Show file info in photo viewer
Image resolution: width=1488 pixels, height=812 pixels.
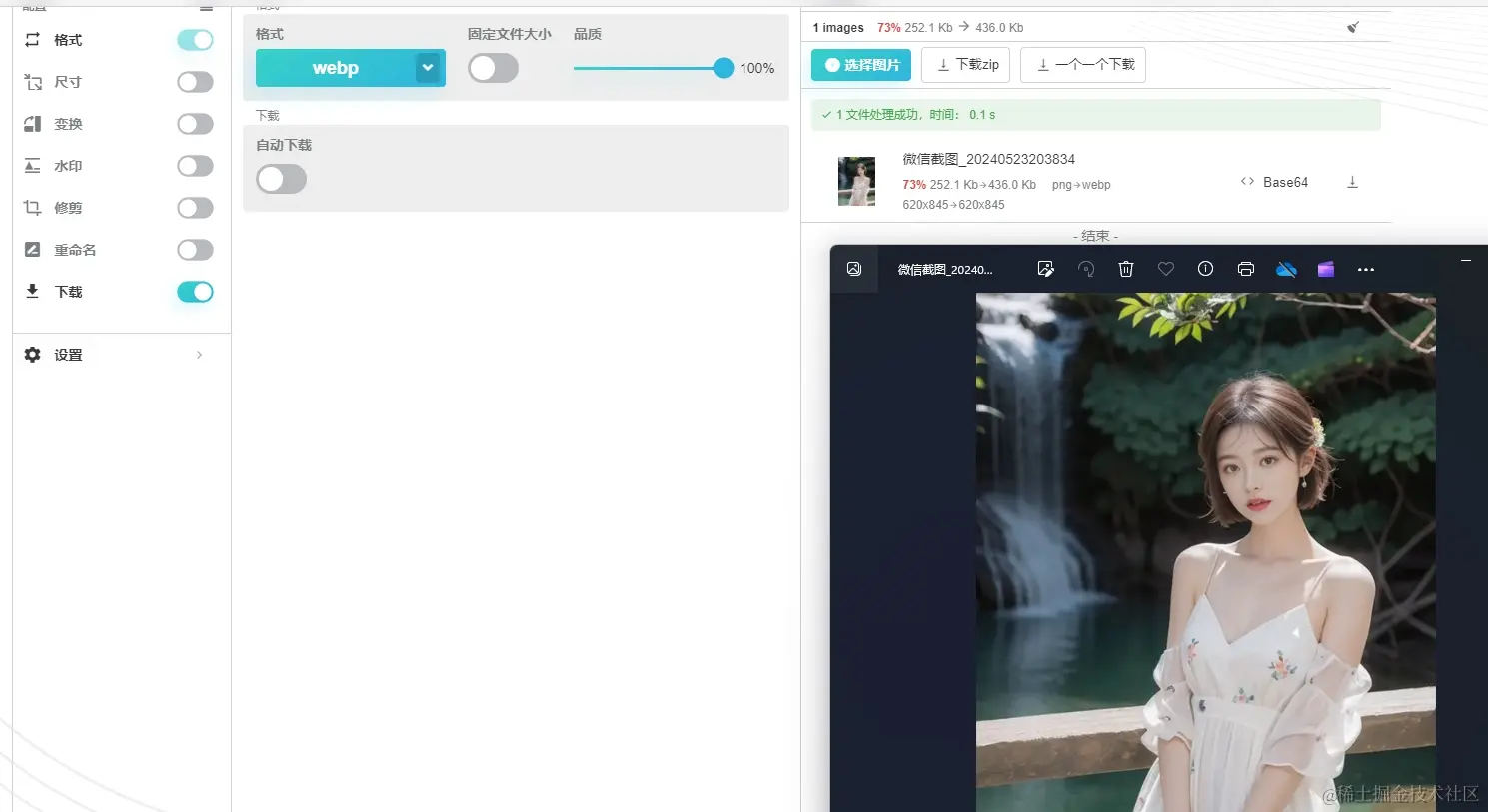(x=1206, y=269)
